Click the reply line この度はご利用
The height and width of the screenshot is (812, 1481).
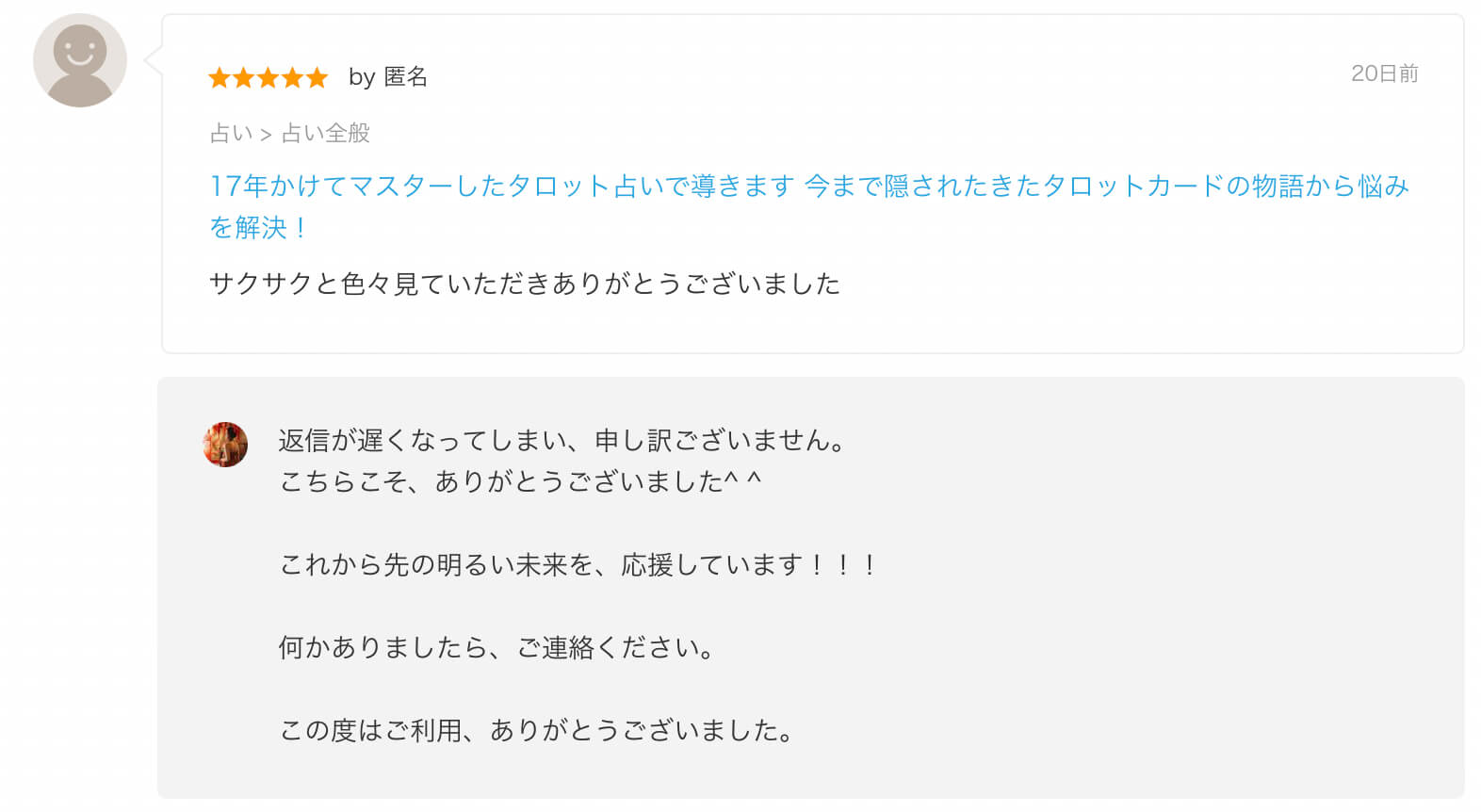[536, 730]
